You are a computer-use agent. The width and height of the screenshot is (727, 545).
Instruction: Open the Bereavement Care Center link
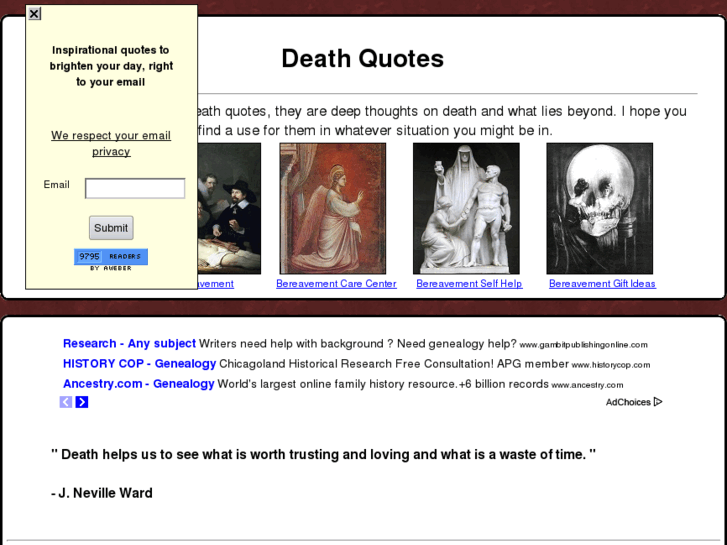336,284
